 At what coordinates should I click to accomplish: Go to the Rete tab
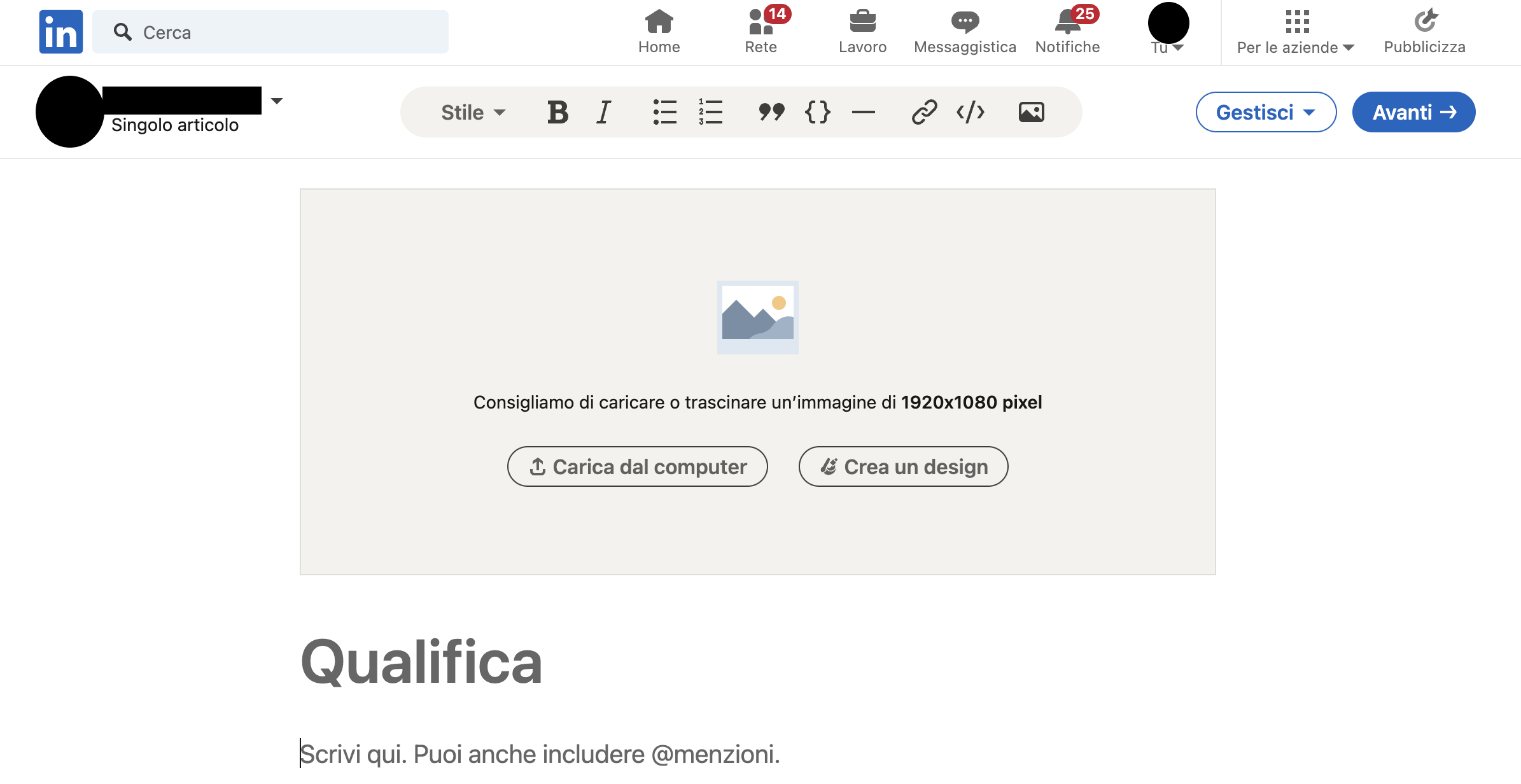760,32
